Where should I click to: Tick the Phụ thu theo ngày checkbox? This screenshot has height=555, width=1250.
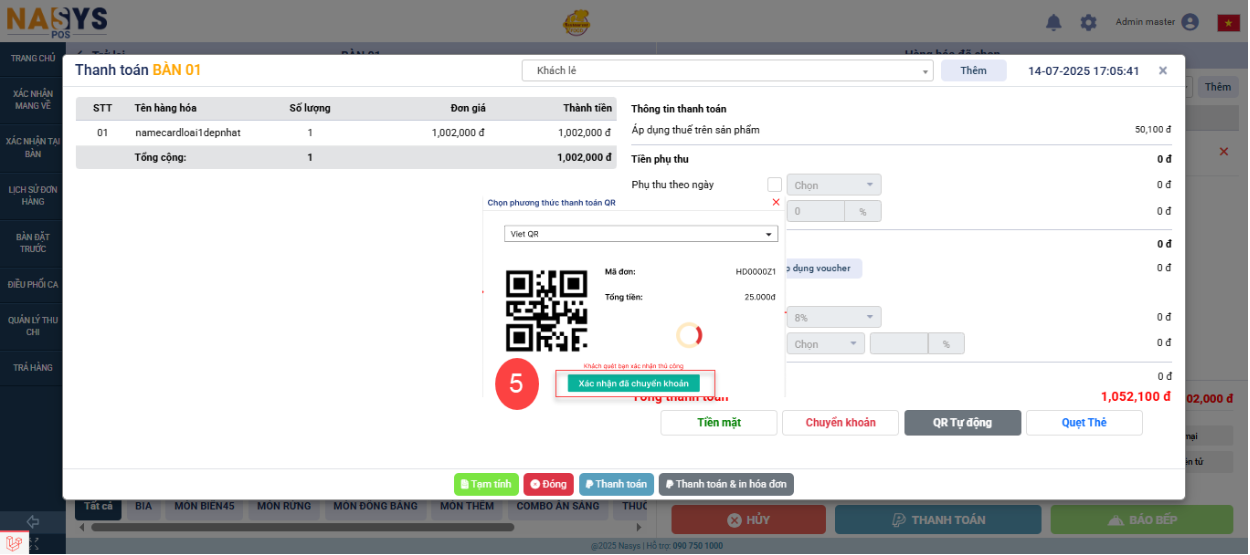pos(774,185)
